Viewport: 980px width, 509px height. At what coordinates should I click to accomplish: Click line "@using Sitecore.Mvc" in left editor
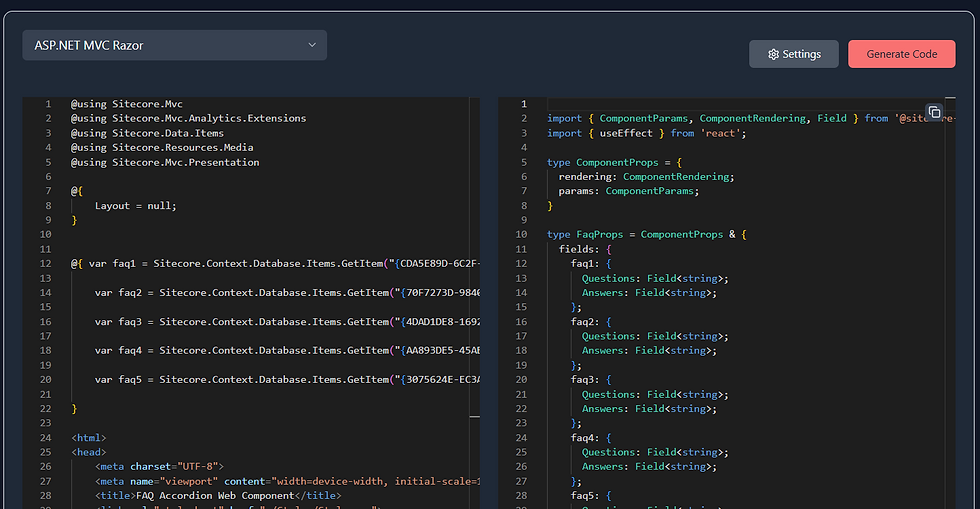coord(127,104)
